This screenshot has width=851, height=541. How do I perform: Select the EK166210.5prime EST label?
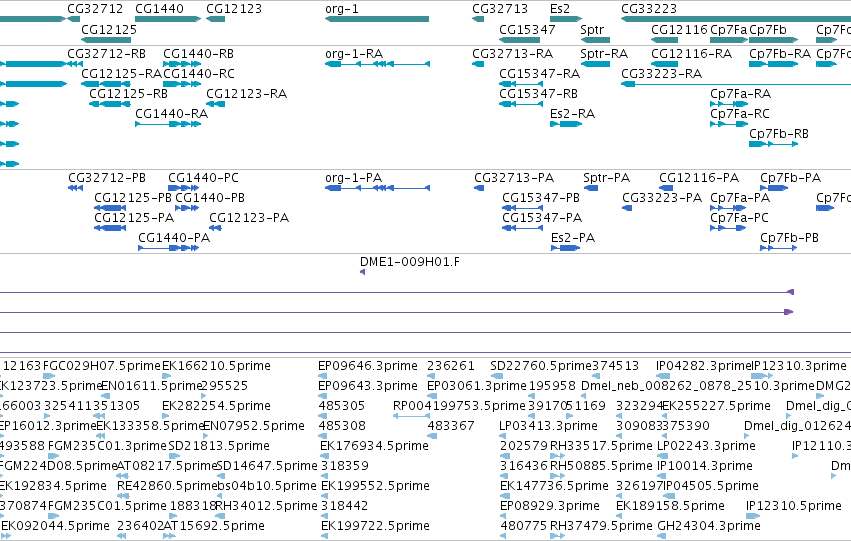pos(216,366)
